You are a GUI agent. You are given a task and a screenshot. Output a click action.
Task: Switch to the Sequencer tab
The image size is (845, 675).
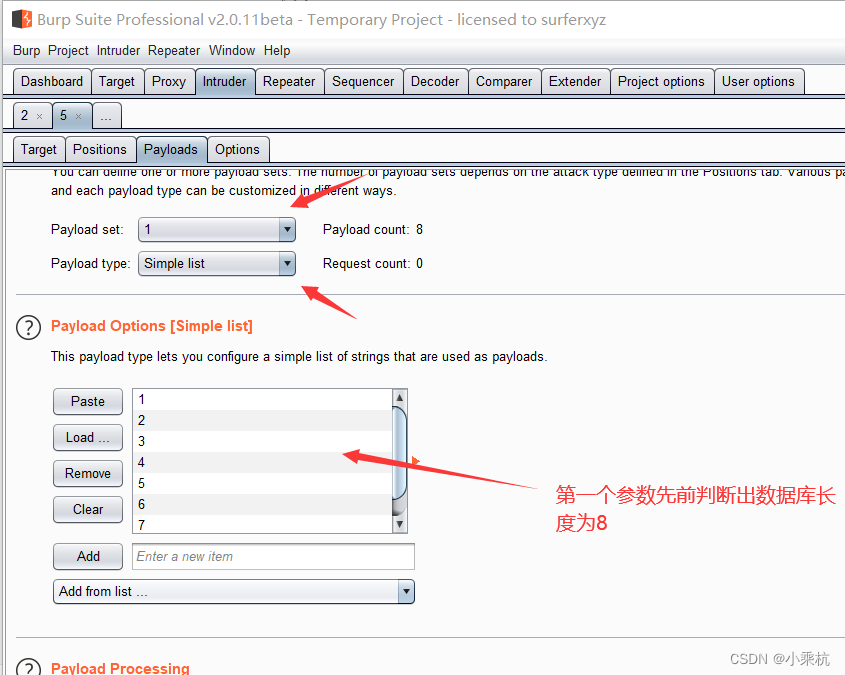pos(363,81)
